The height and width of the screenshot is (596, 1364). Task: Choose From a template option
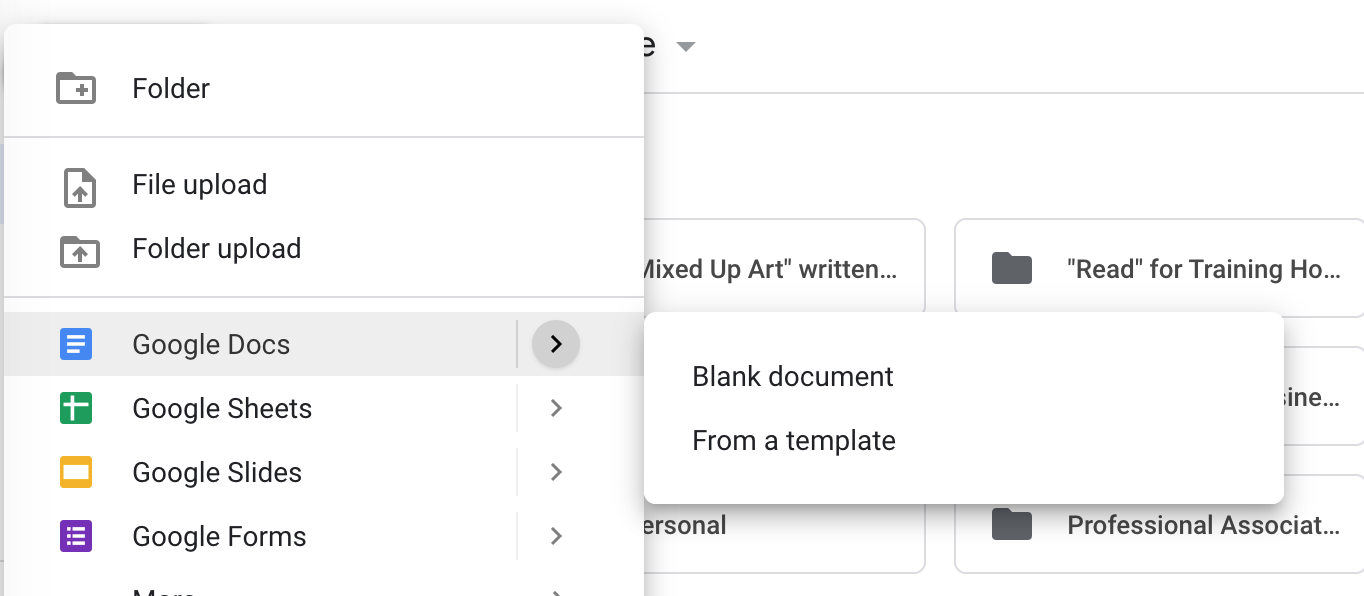(x=794, y=441)
